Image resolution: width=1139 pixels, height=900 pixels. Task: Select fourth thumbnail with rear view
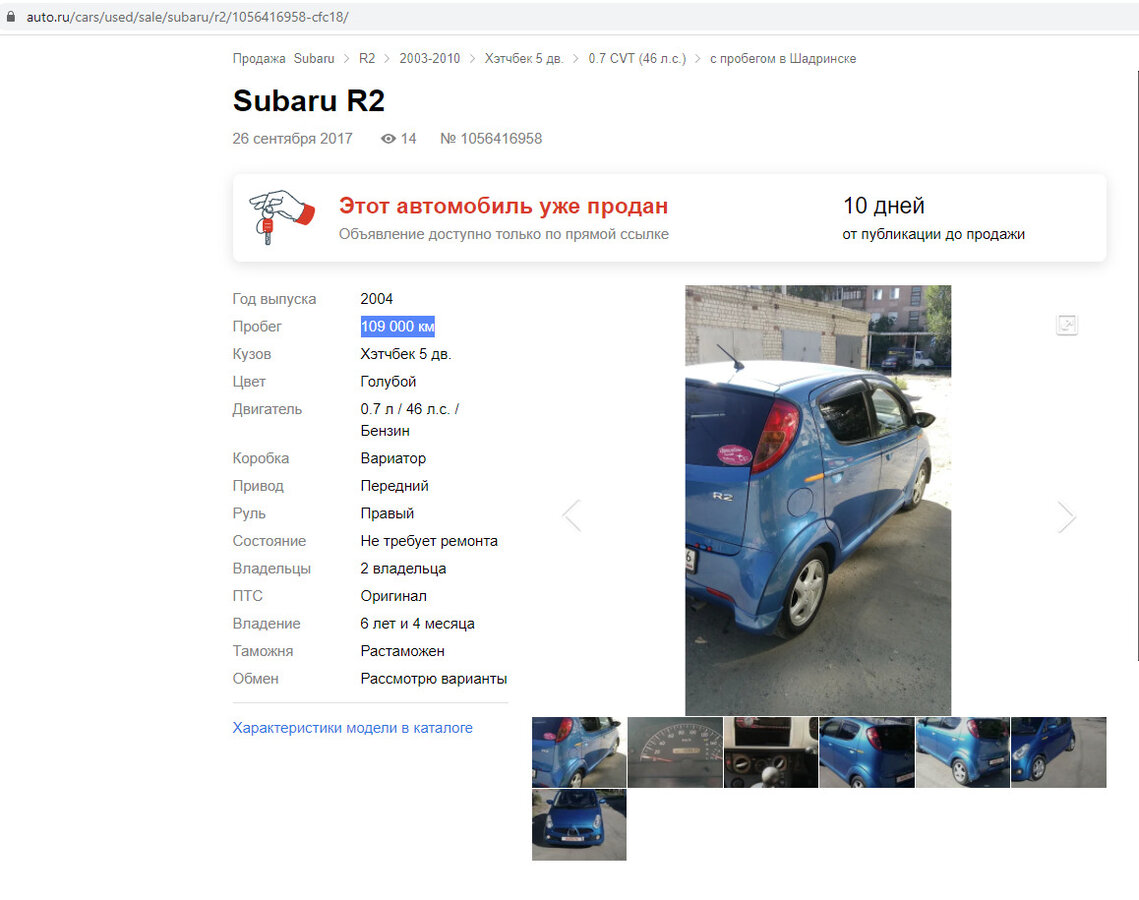tap(867, 752)
